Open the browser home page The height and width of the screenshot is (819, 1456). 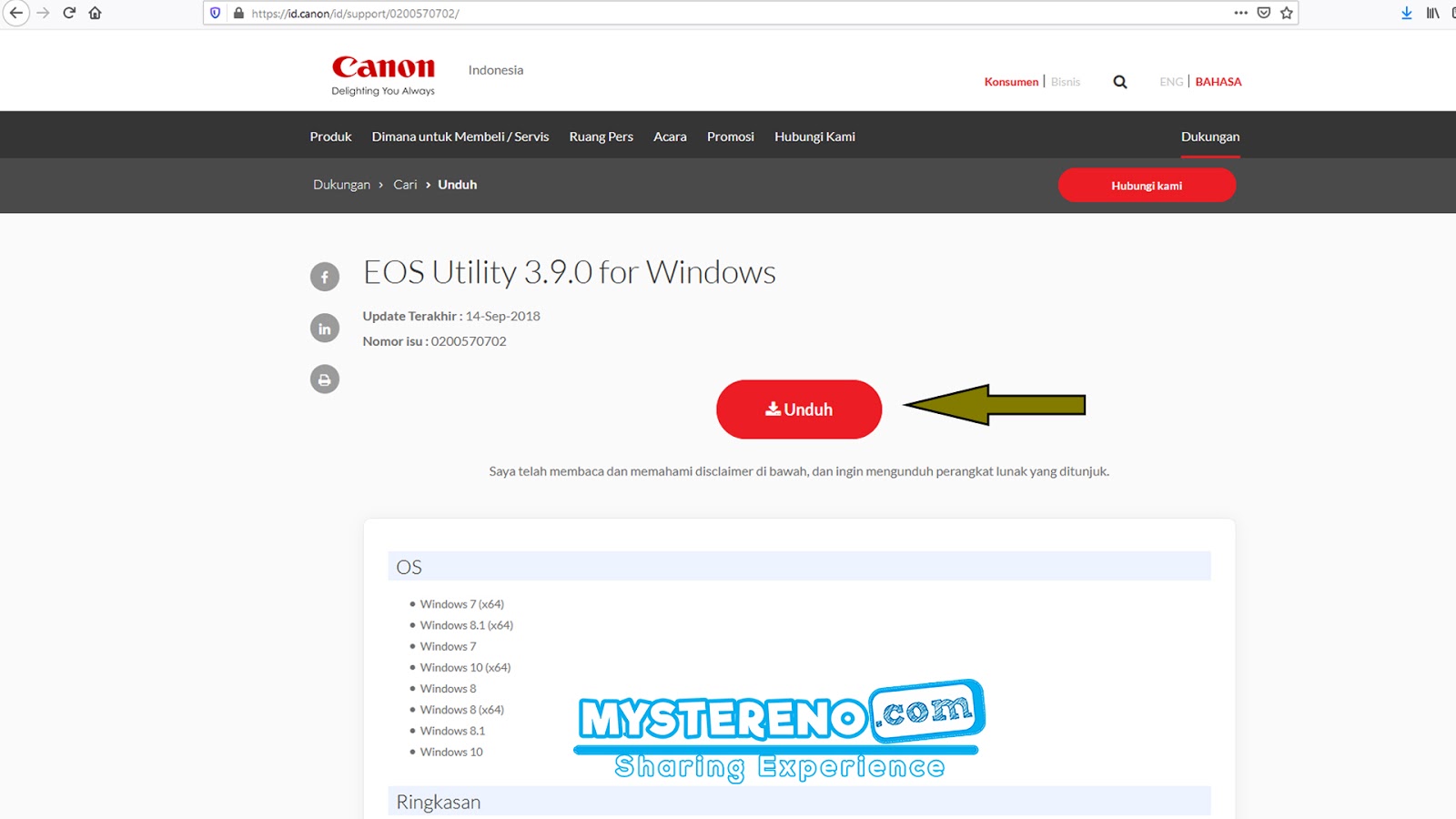tap(95, 13)
